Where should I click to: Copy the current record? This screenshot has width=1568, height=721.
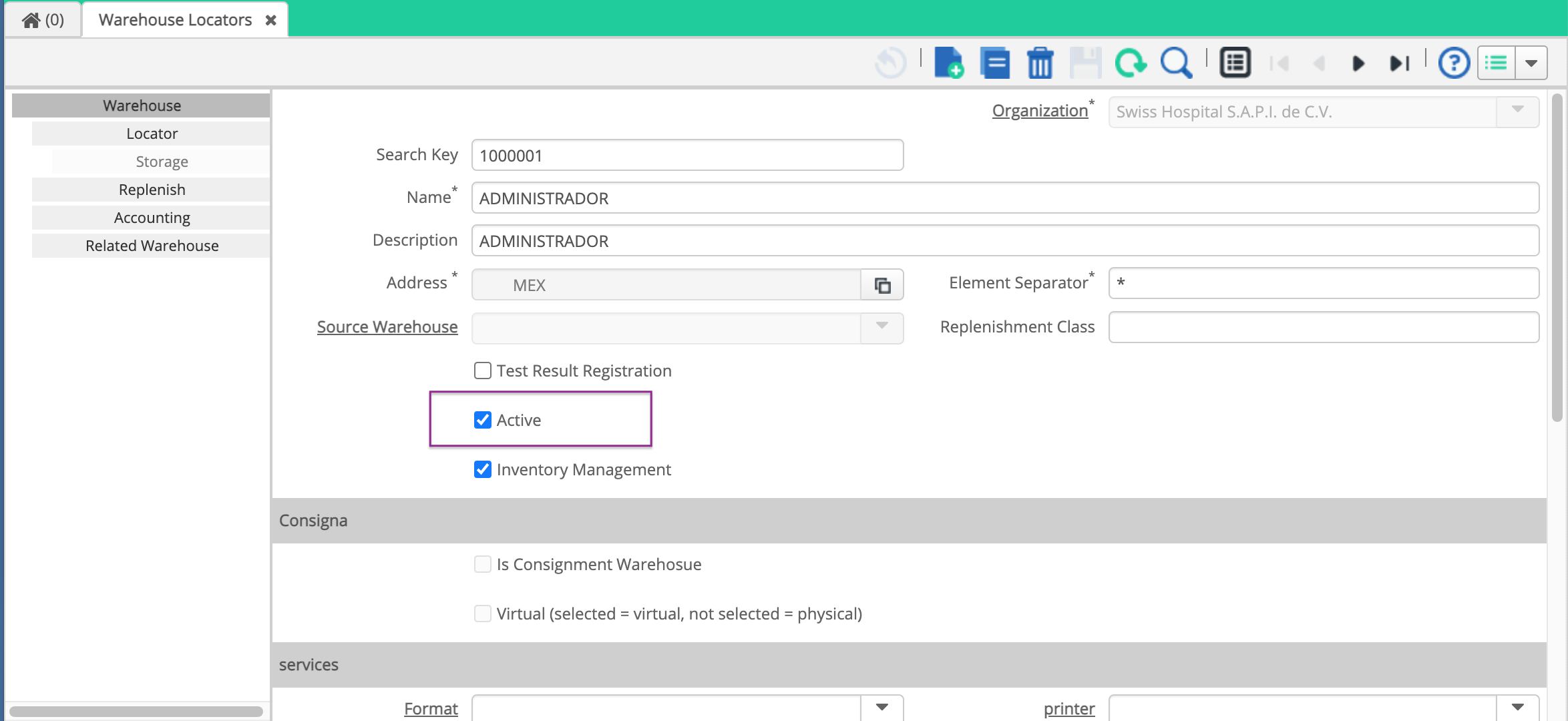[x=994, y=62]
